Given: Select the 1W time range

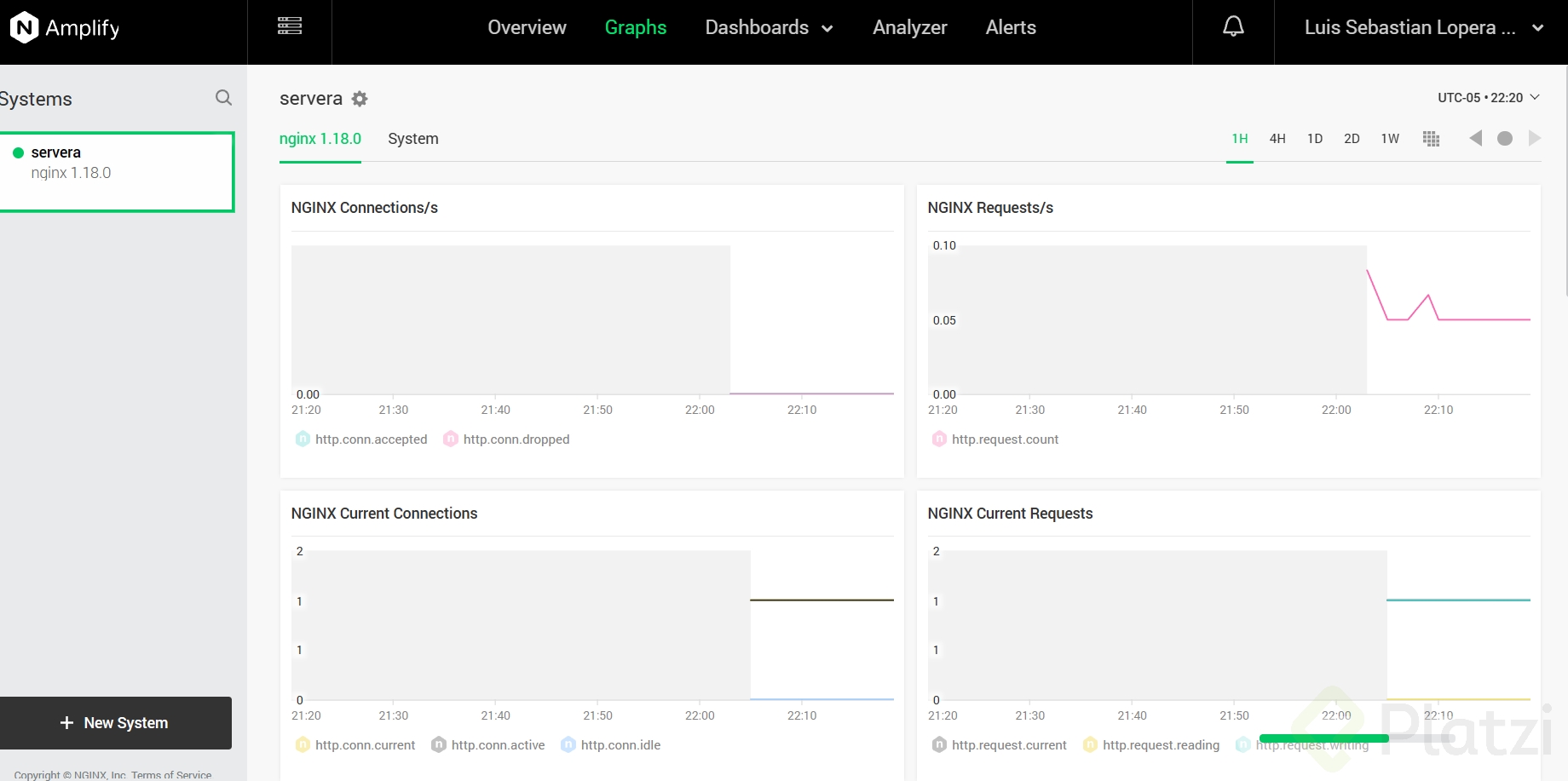Looking at the screenshot, I should [1390, 139].
